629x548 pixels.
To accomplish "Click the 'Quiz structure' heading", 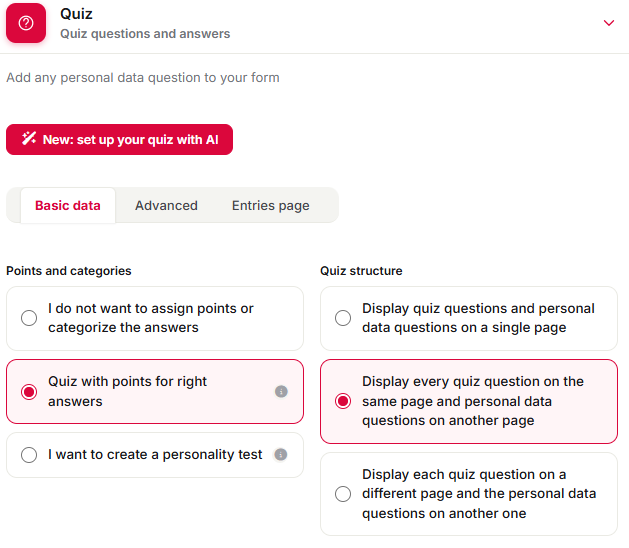I will point(361,271).
